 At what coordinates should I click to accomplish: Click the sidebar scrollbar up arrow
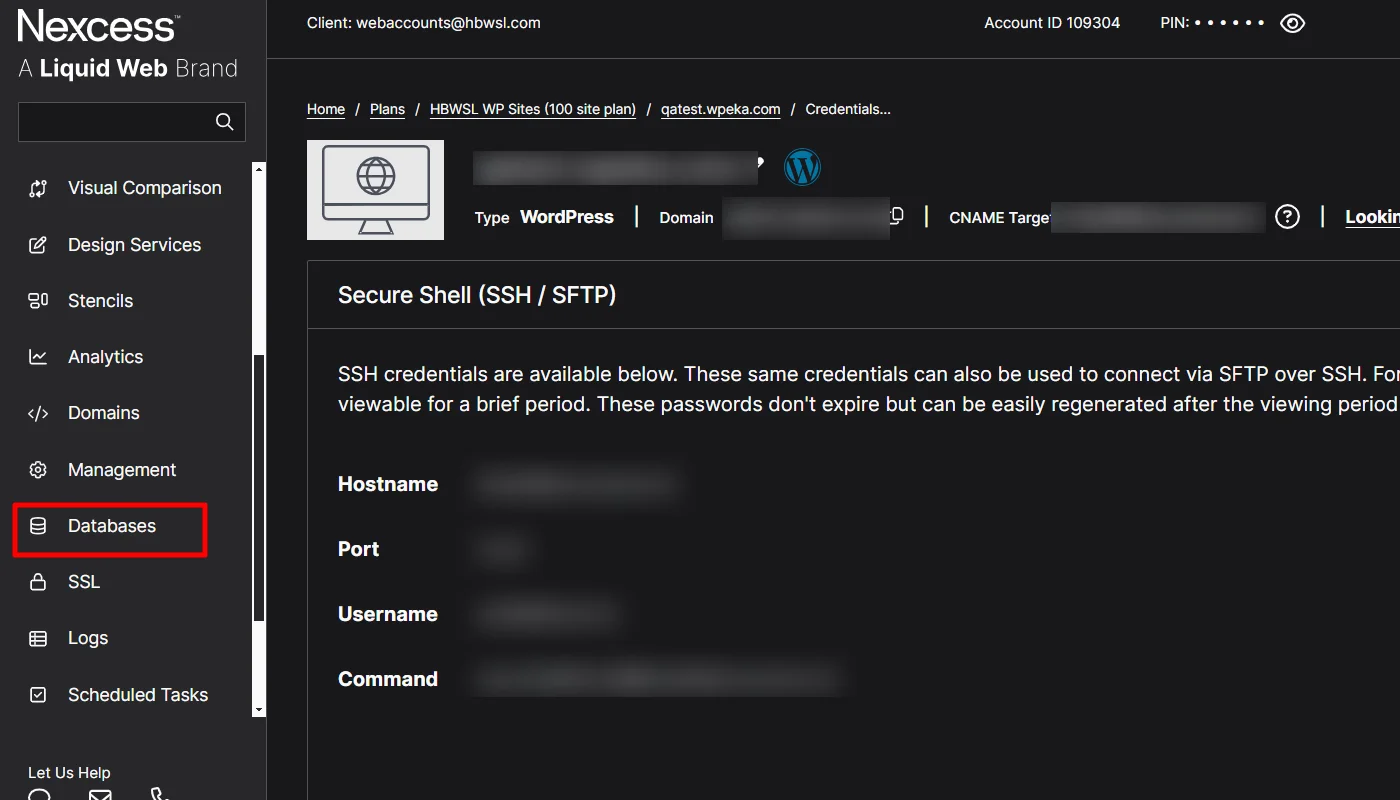pos(259,170)
